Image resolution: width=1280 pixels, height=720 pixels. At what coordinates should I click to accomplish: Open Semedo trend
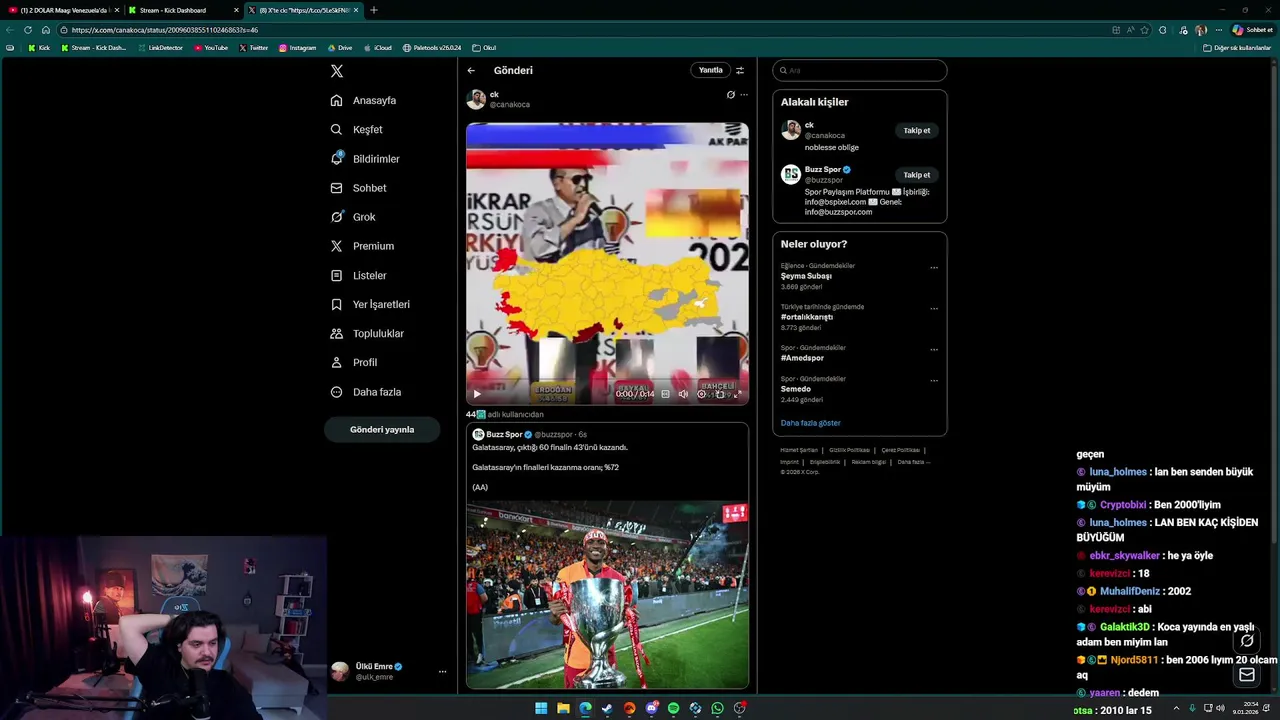tap(796, 389)
